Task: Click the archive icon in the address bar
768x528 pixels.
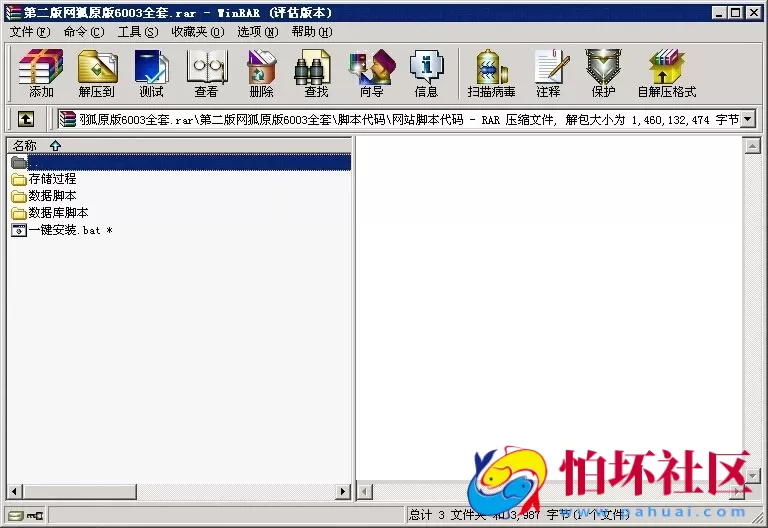Action: [67, 119]
